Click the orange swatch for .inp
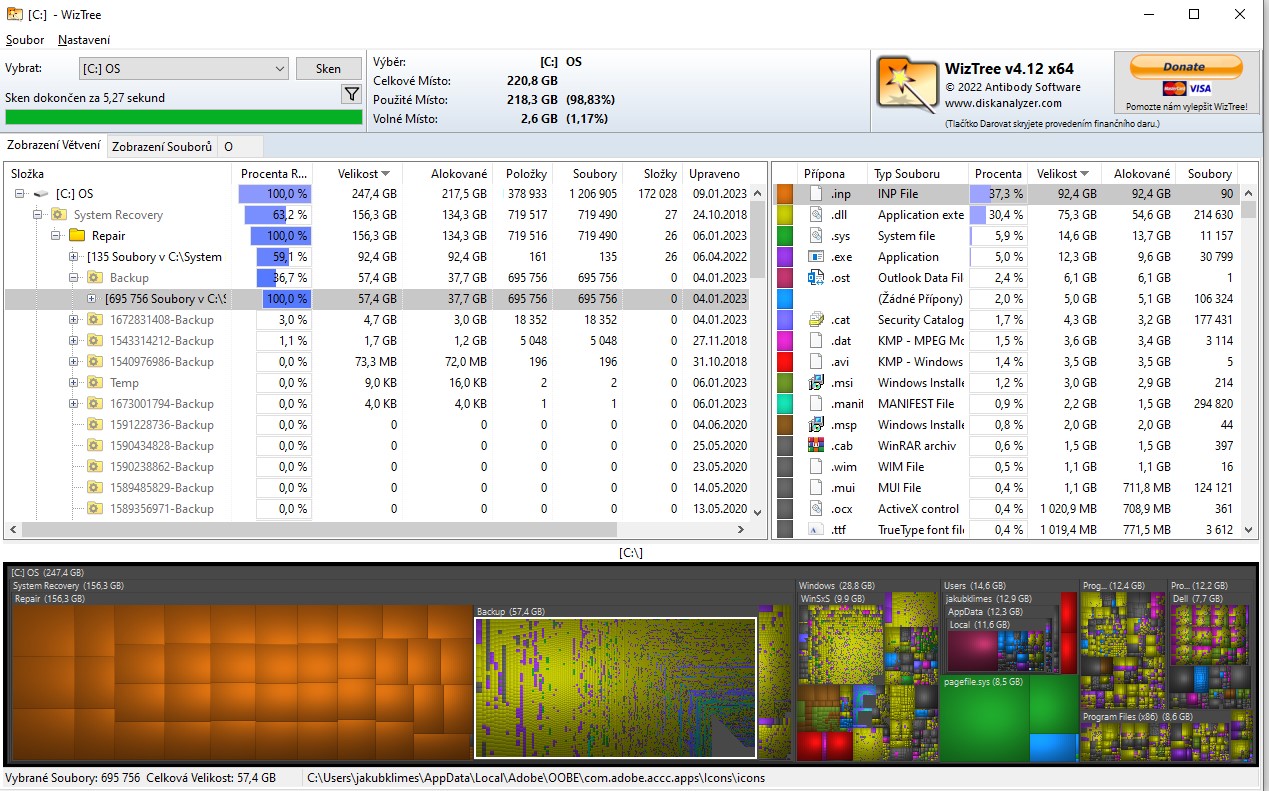This screenshot has height=791, width=1269. tap(785, 194)
